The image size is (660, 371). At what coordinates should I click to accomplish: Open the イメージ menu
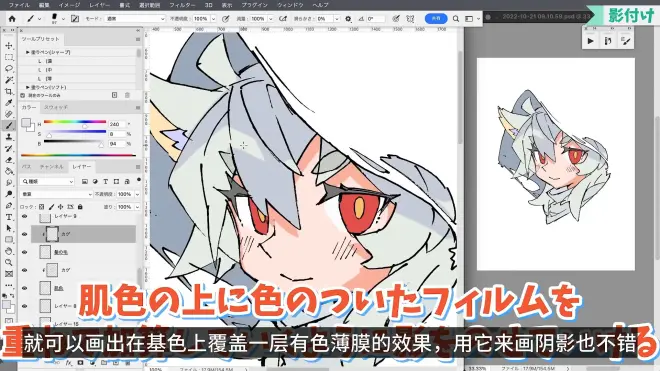coord(69,5)
